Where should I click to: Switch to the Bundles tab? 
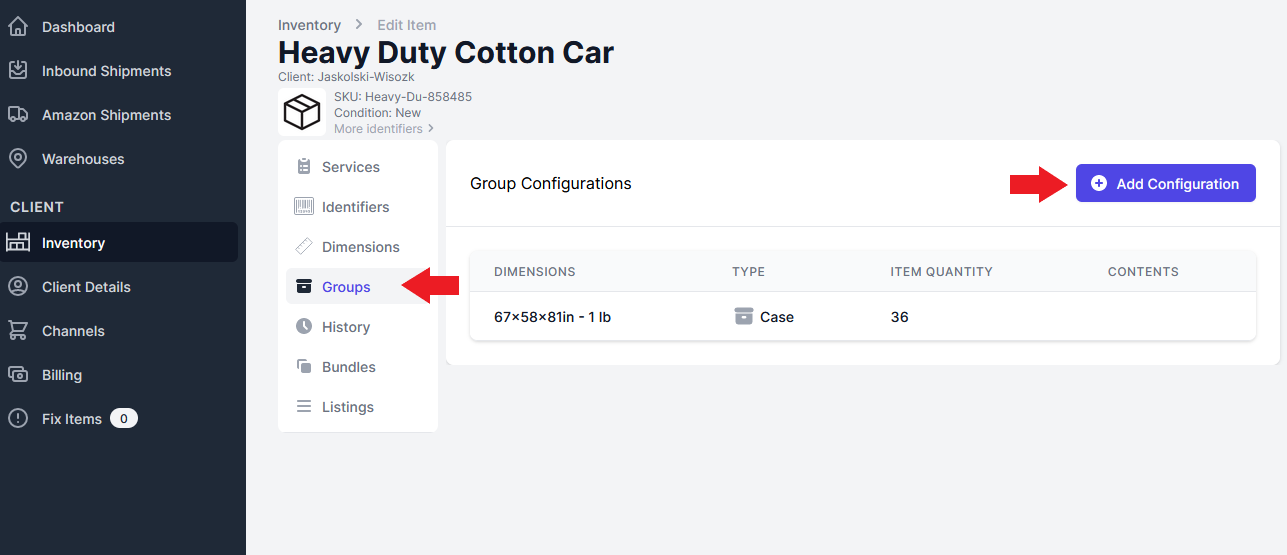click(x=348, y=367)
